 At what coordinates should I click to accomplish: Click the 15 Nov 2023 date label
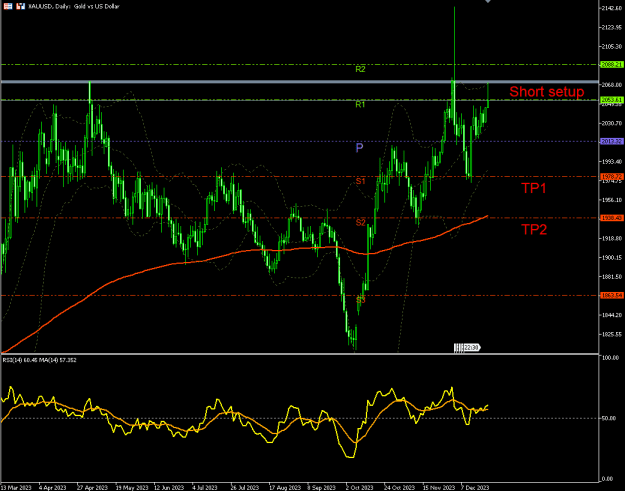(x=439, y=488)
